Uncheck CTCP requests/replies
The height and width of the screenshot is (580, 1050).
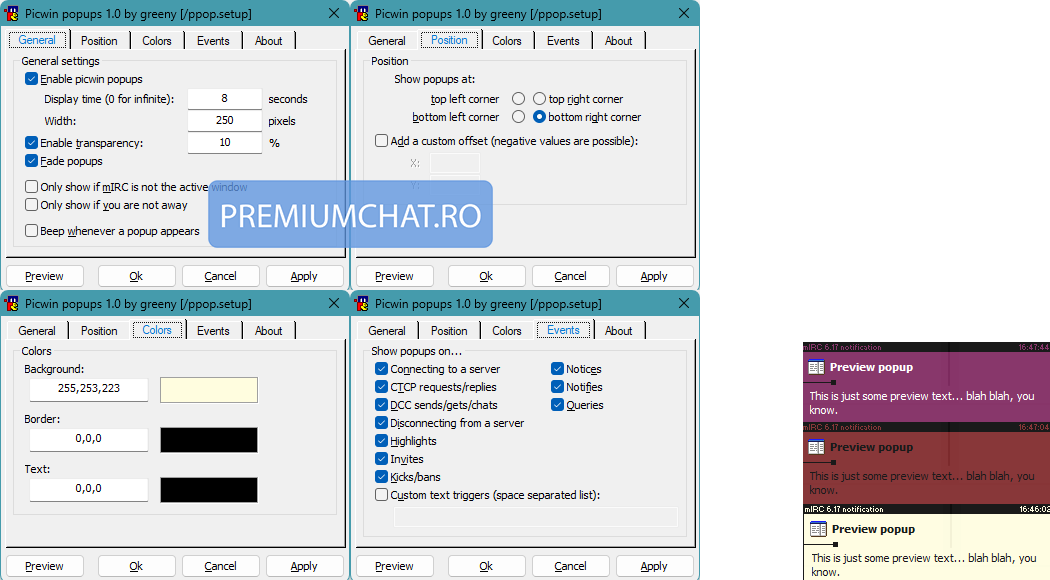pyautogui.click(x=382, y=387)
